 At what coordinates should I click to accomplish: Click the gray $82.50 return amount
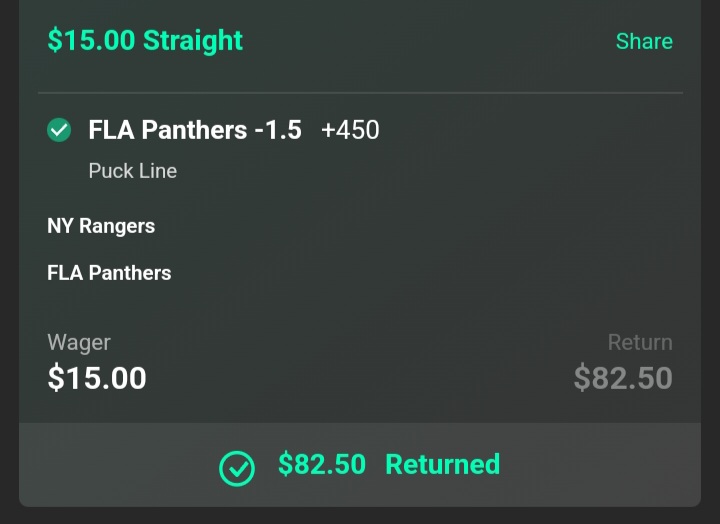click(x=622, y=378)
